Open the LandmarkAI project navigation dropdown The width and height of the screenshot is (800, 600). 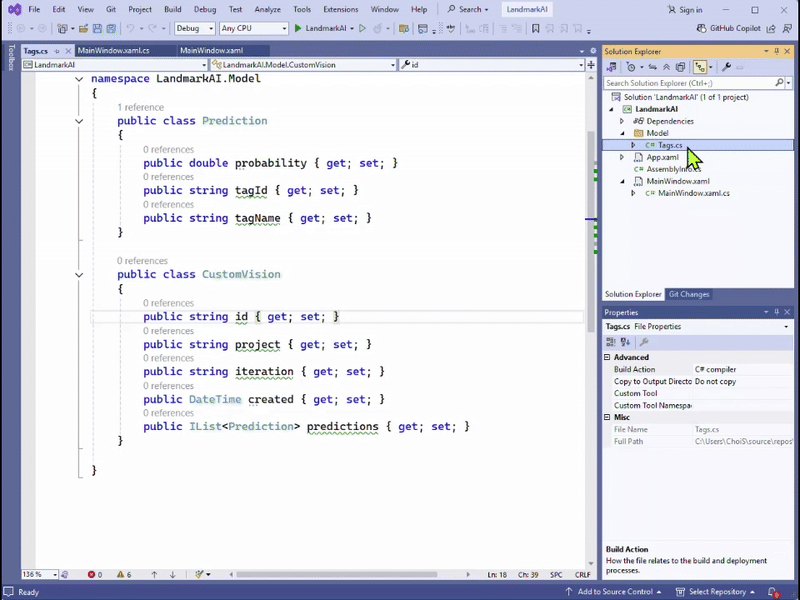115,65
